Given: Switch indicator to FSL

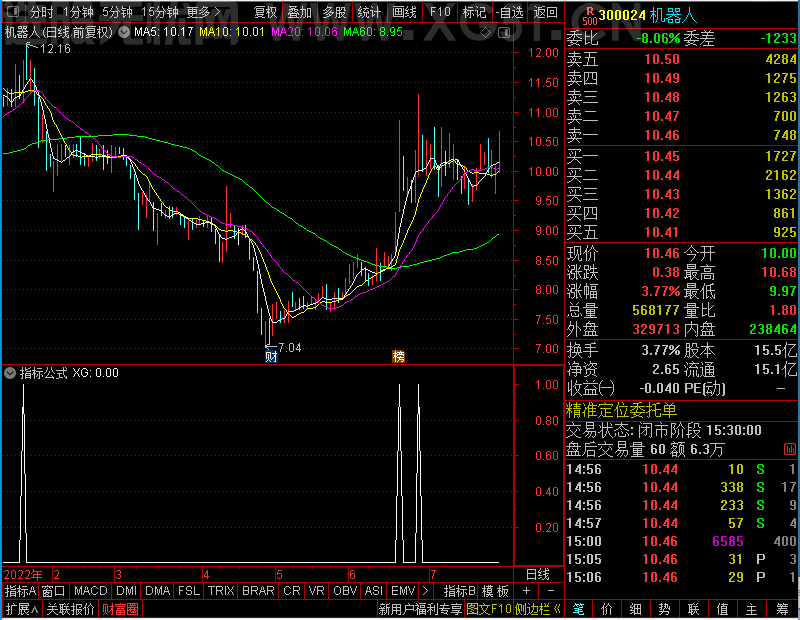Looking at the screenshot, I should click(x=189, y=591).
